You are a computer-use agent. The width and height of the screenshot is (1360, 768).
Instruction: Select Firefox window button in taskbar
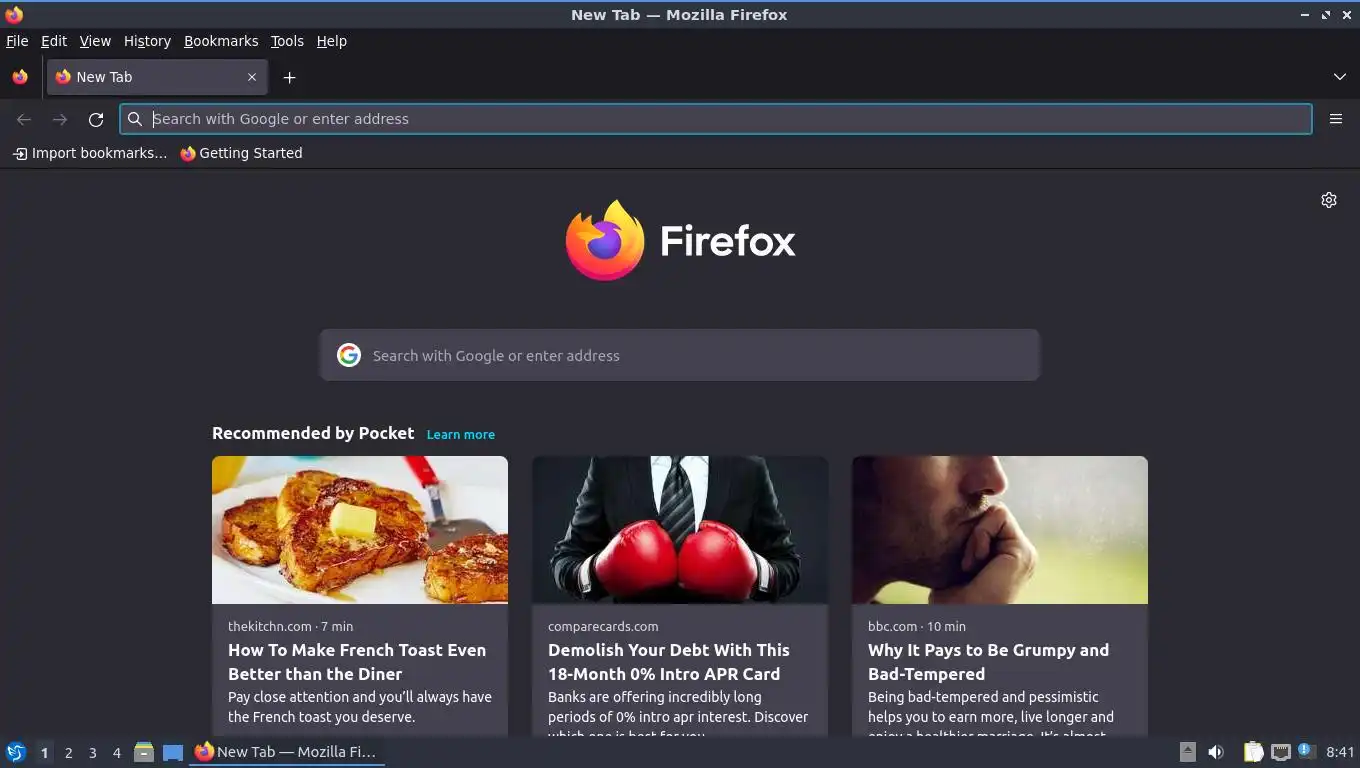[287, 752]
